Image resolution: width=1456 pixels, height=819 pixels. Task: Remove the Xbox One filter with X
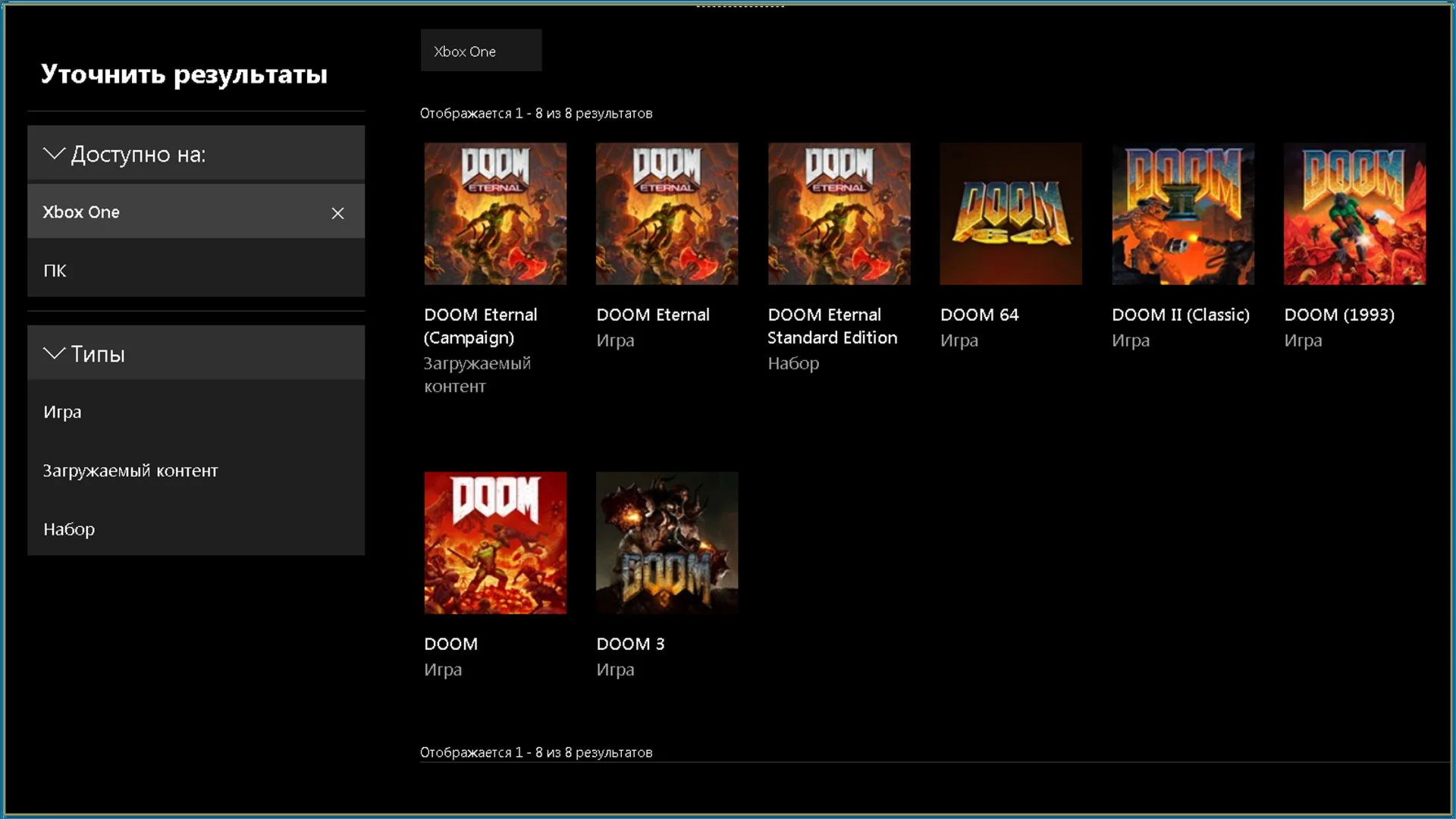[337, 213]
